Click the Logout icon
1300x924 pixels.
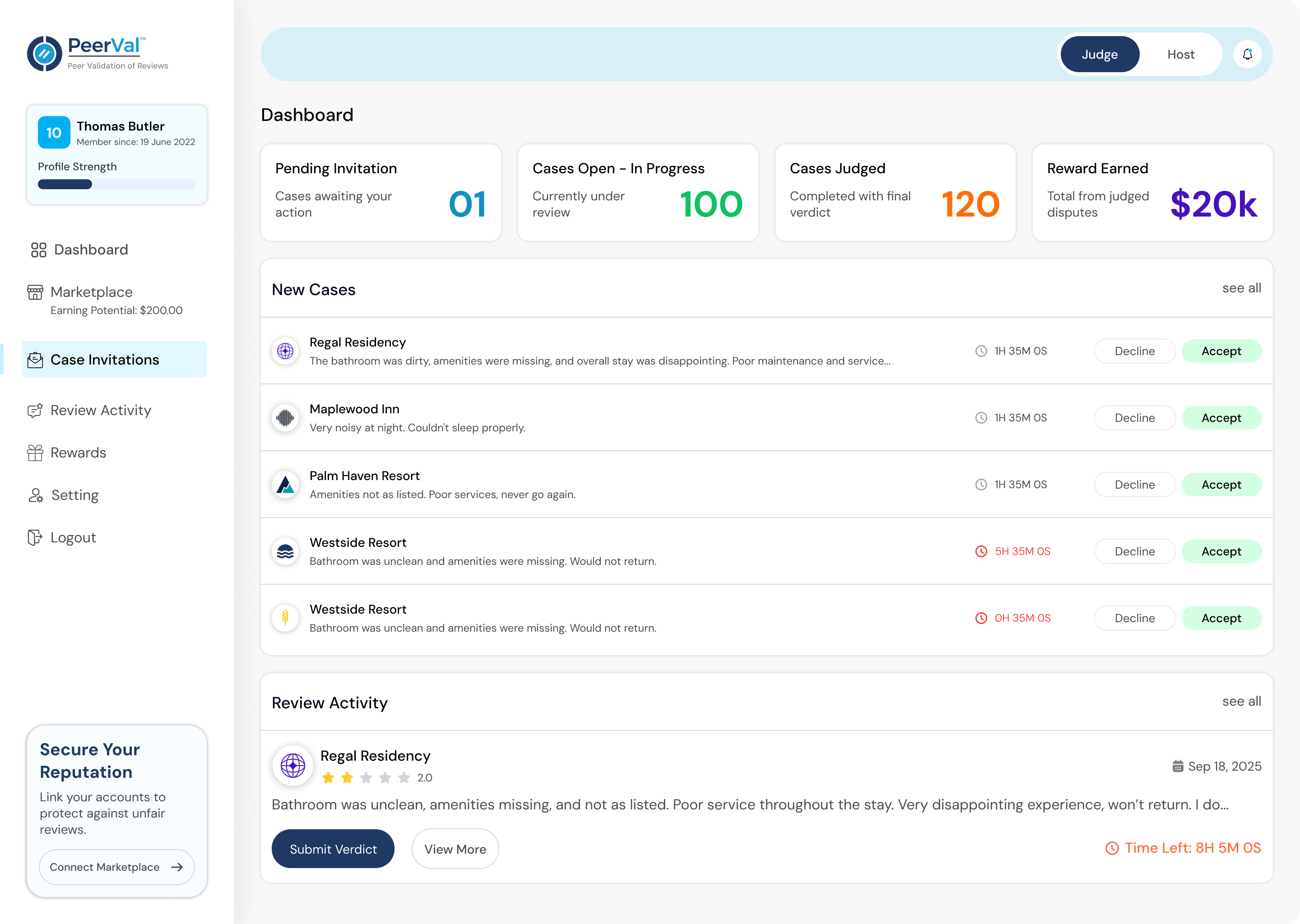coord(35,536)
